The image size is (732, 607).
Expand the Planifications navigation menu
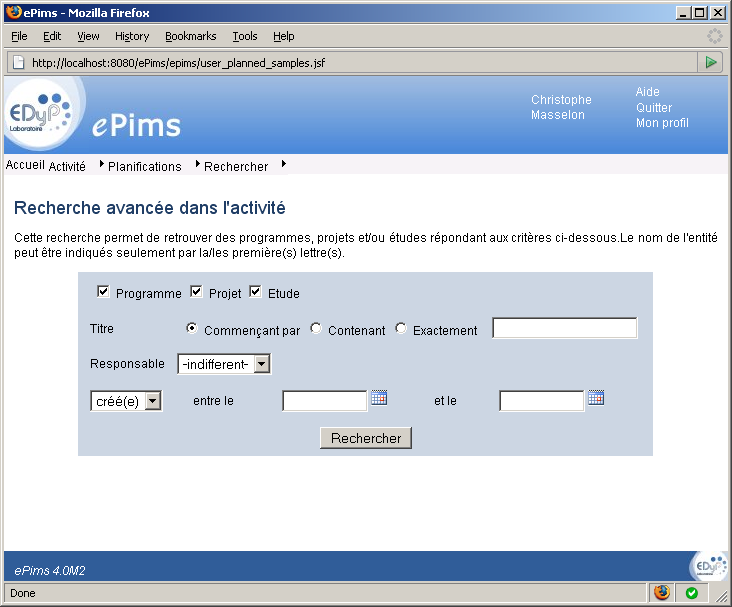pyautogui.click(x=144, y=166)
